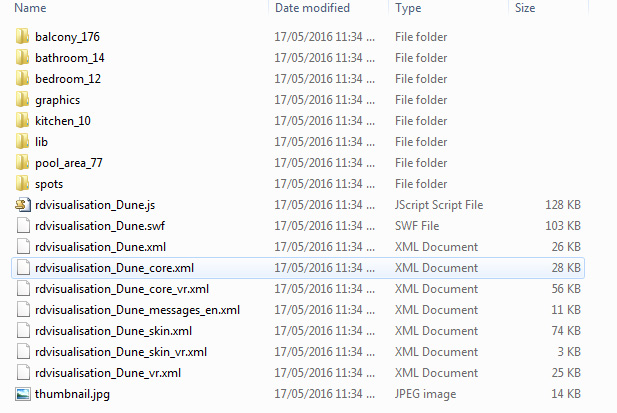This screenshot has height=413, width=617.
Task: Click XML Document type of rdvisualisation_Dune_skin.xml
Action: 436,331
